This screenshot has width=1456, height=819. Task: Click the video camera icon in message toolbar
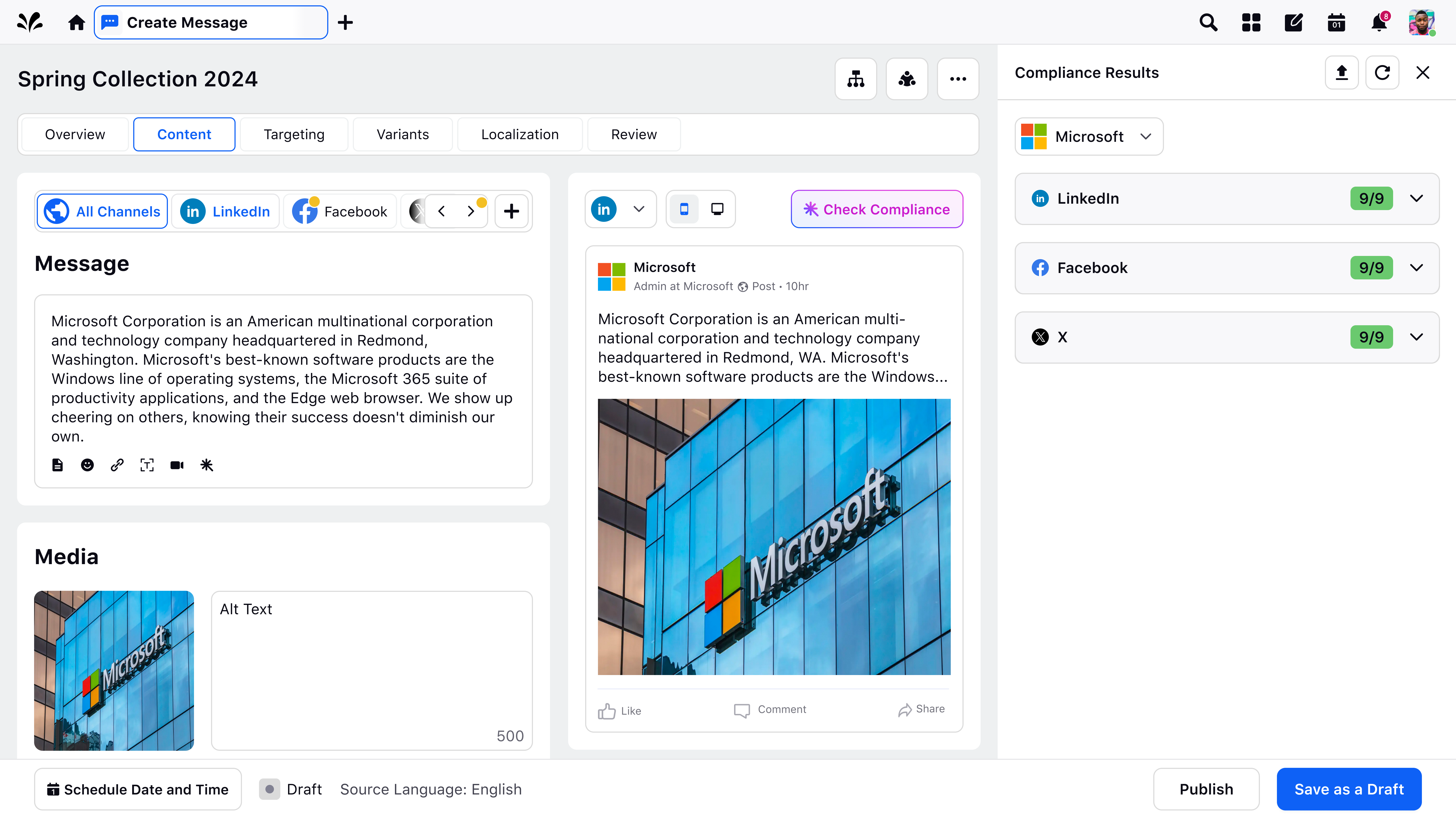[177, 465]
